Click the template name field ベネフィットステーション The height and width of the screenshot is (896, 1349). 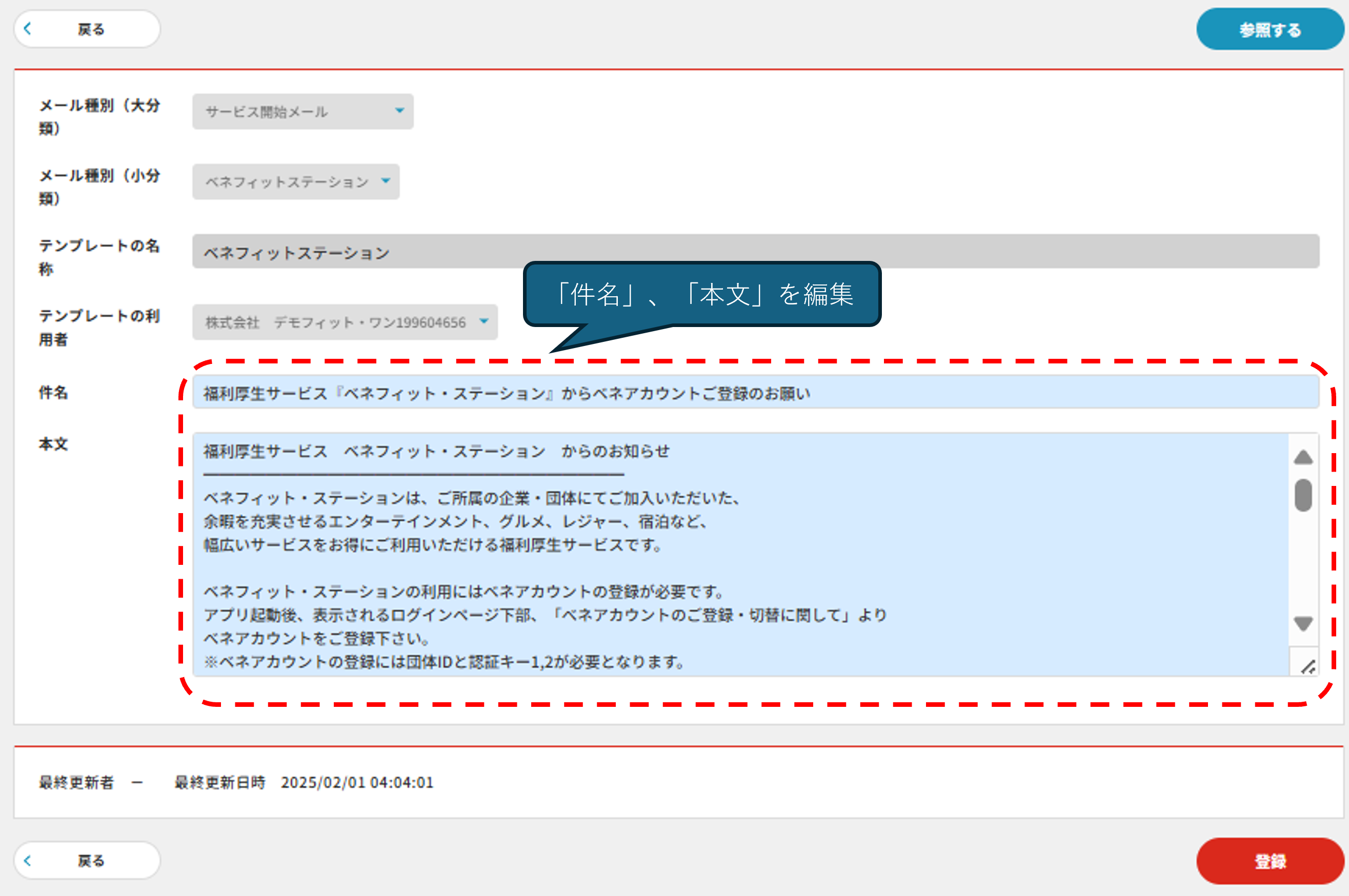(x=756, y=252)
